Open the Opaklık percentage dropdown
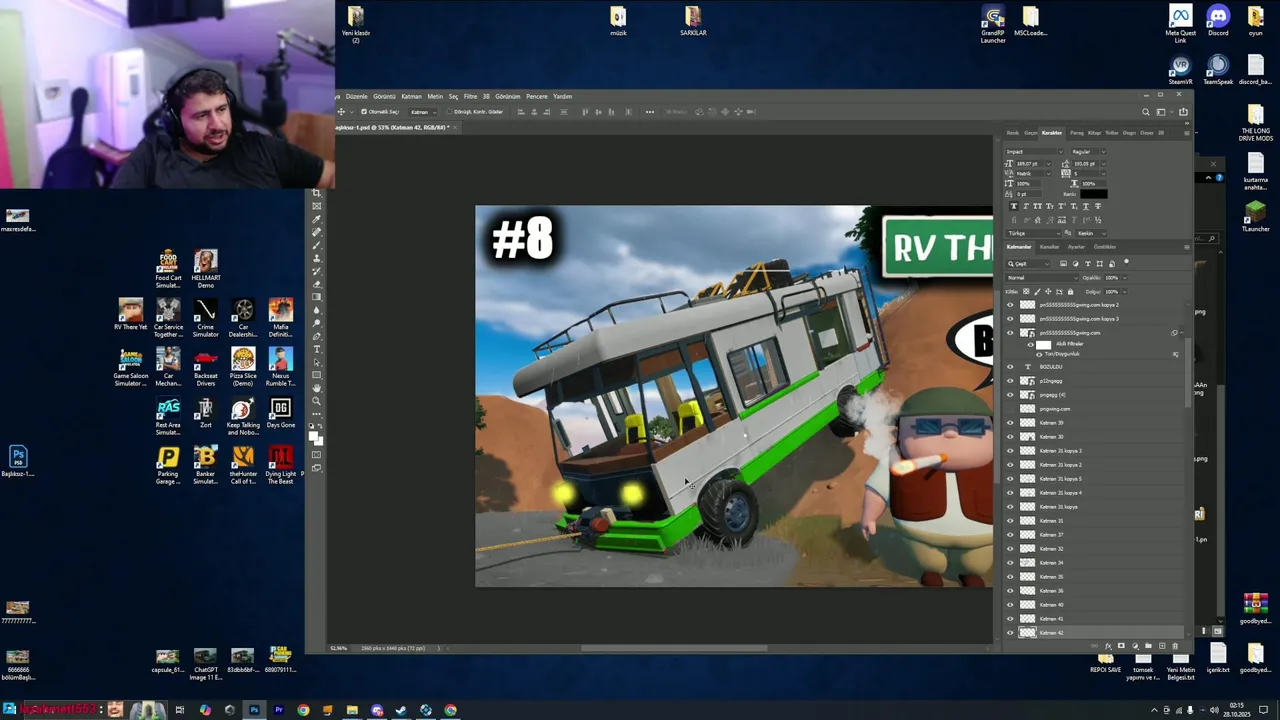The width and height of the screenshot is (1280, 720). click(x=1124, y=278)
